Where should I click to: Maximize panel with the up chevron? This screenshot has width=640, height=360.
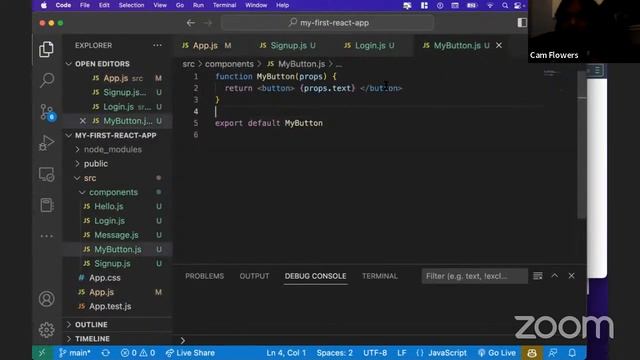click(x=555, y=276)
